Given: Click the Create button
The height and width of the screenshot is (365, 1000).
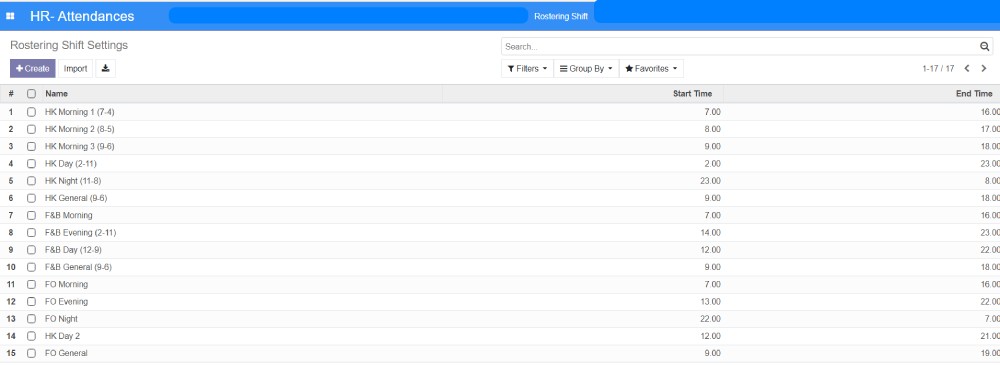Looking at the screenshot, I should 33,68.
